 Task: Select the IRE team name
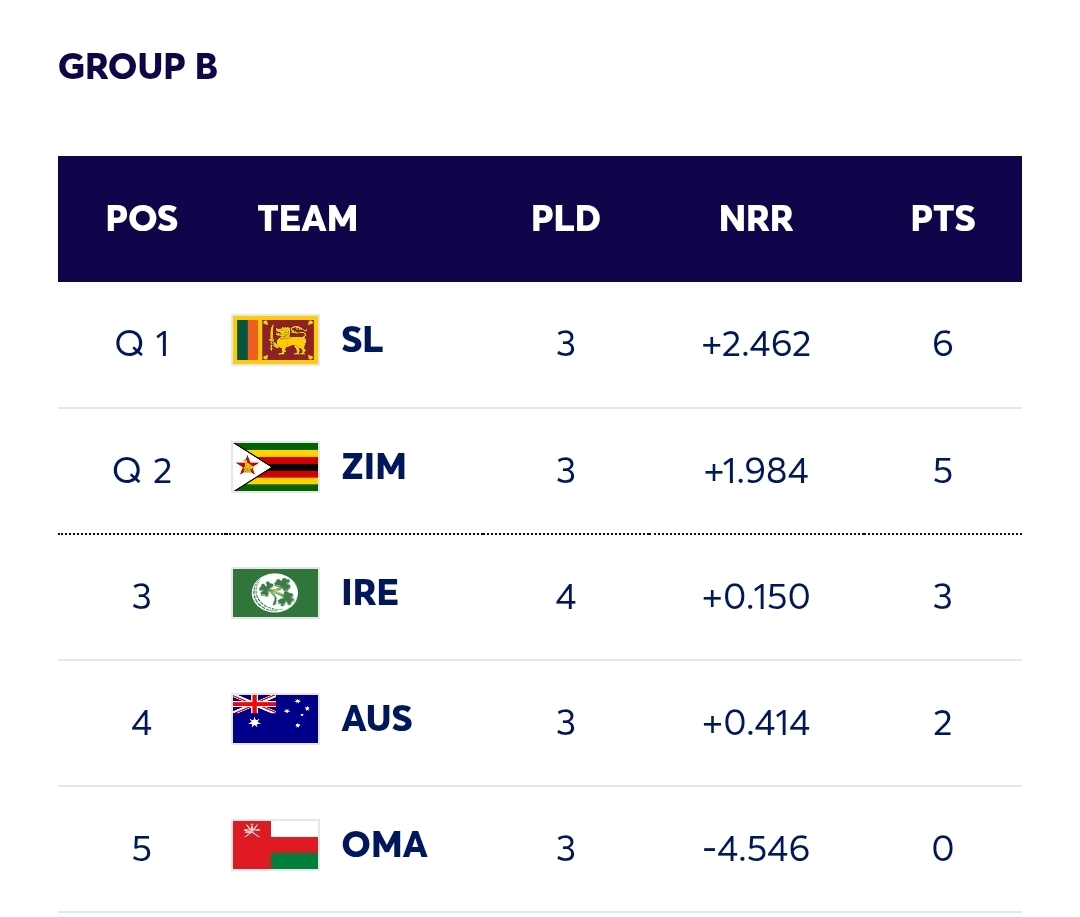(370, 593)
